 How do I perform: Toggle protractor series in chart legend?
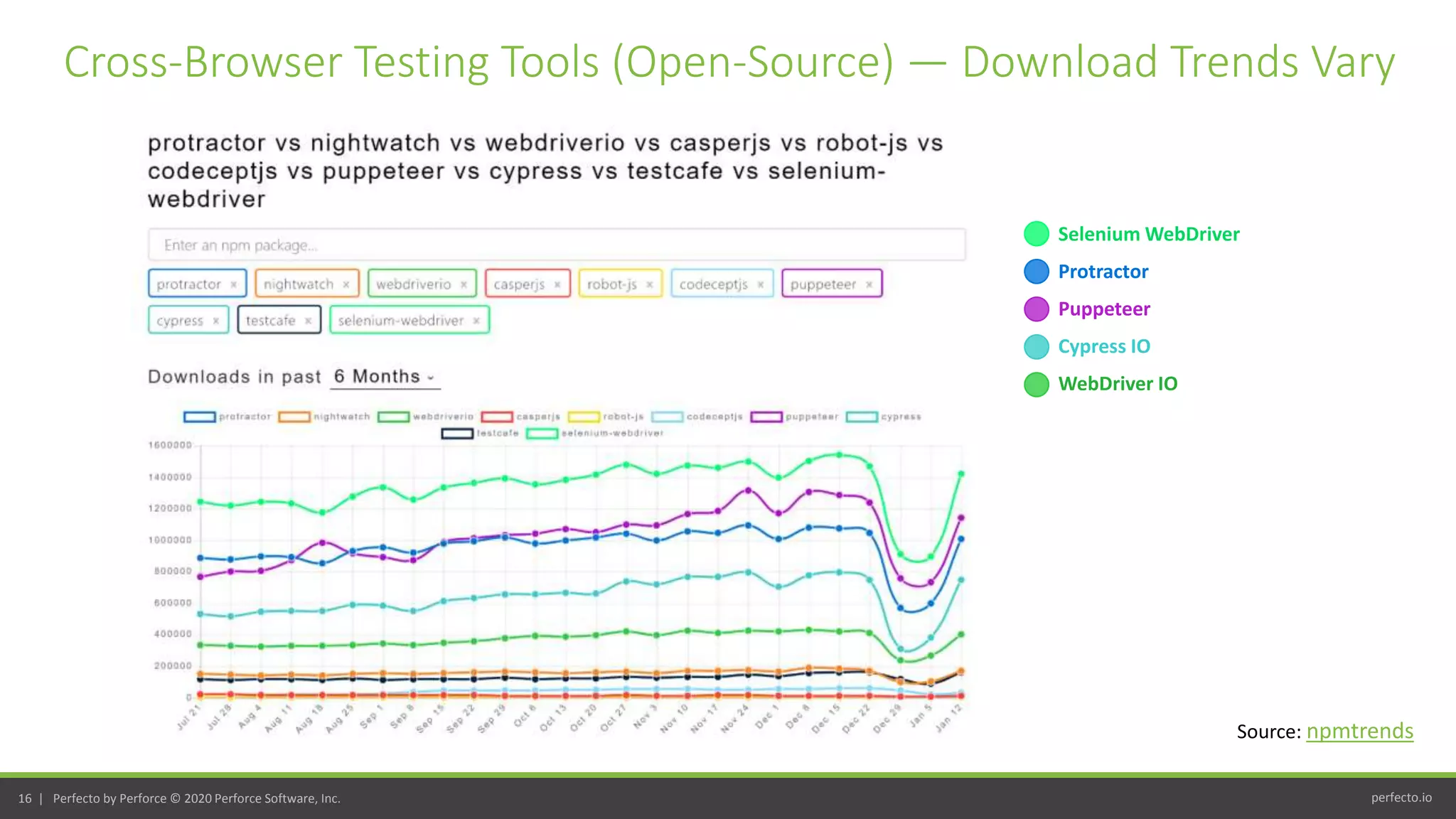[227, 417]
